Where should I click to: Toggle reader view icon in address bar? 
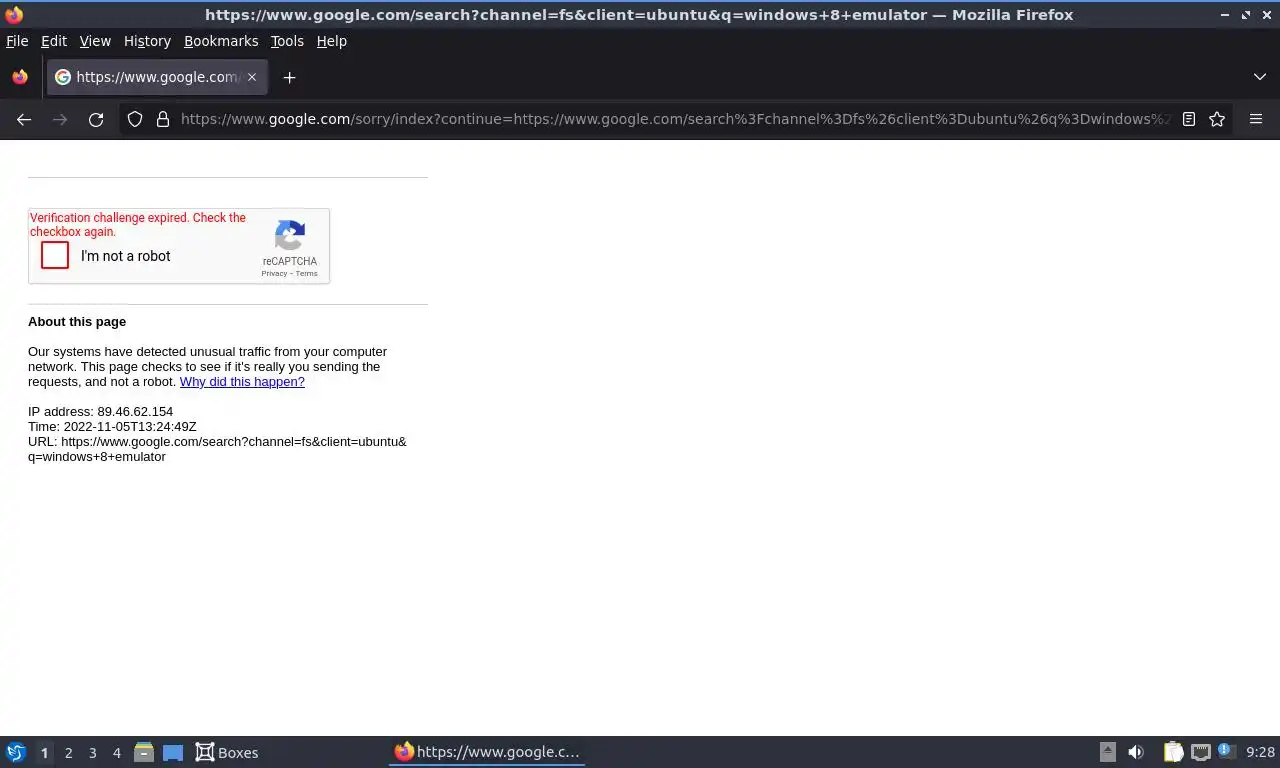click(x=1189, y=119)
